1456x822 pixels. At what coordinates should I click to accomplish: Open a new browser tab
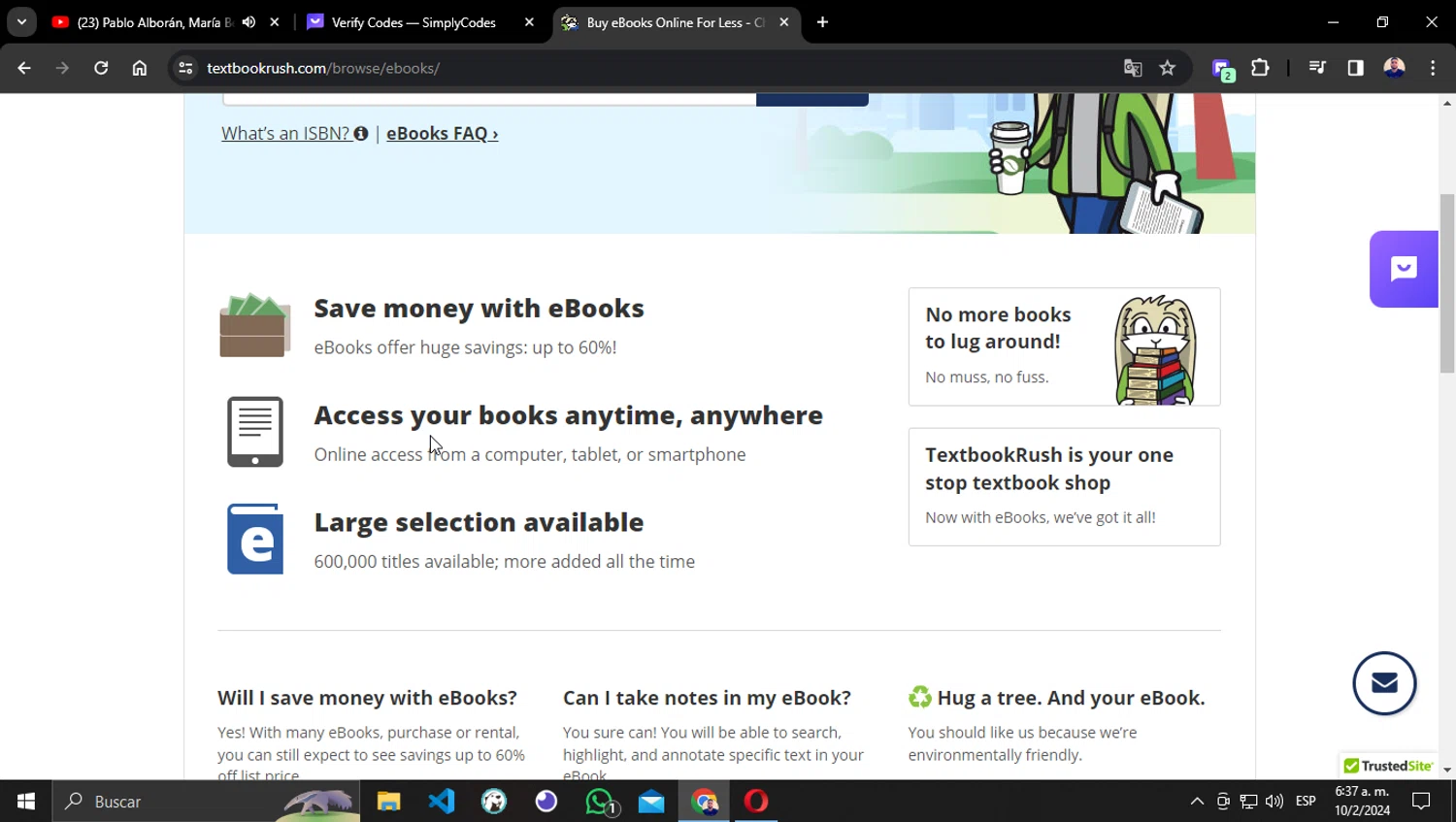822,22
